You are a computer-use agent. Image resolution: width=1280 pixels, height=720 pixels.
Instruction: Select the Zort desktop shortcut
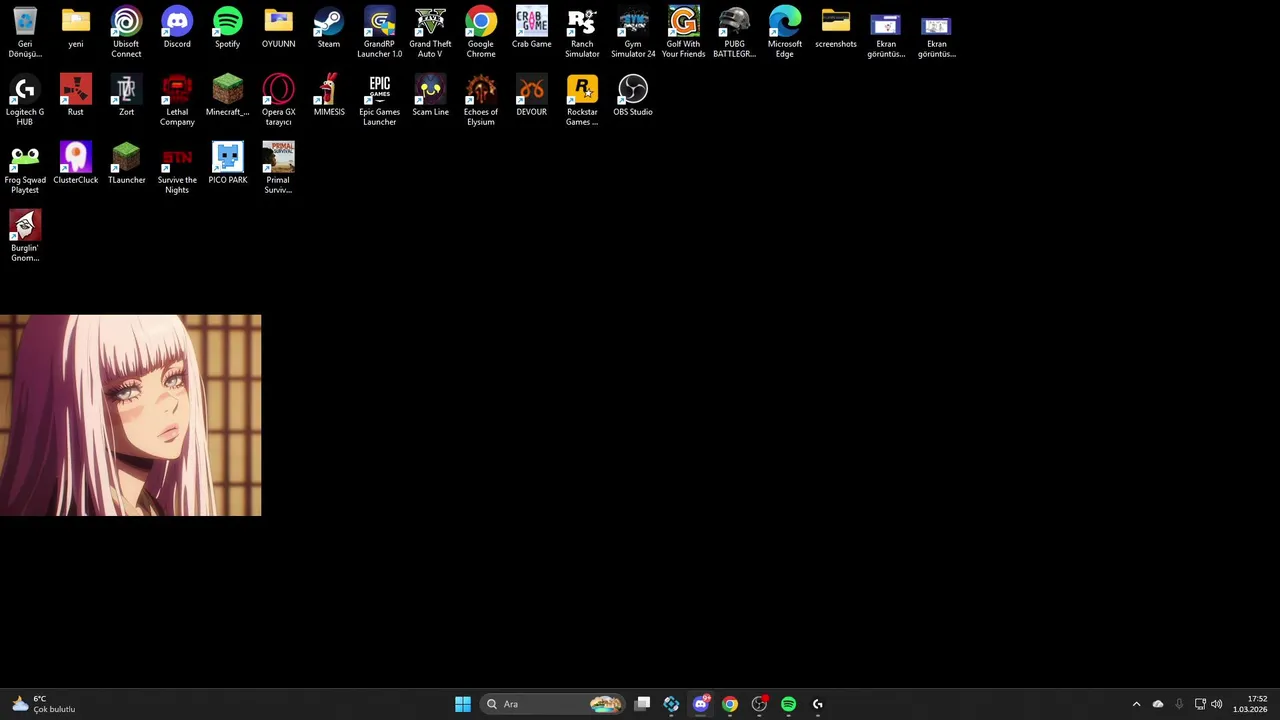pos(126,96)
